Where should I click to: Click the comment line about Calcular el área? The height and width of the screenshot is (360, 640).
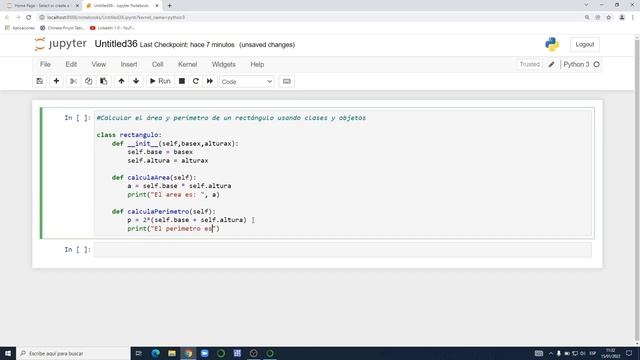pos(231,118)
